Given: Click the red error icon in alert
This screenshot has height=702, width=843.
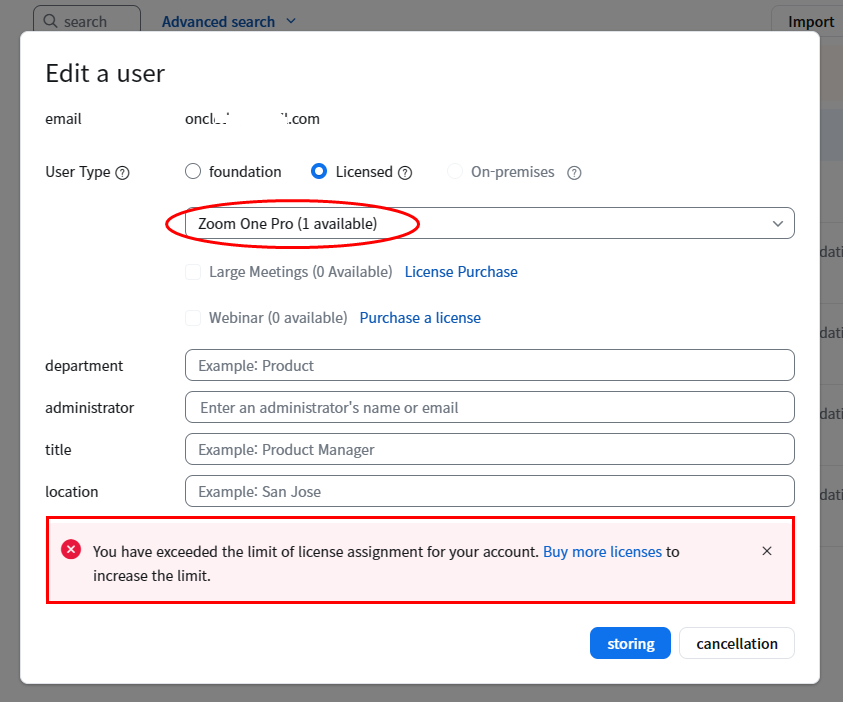Looking at the screenshot, I should coord(71,550).
